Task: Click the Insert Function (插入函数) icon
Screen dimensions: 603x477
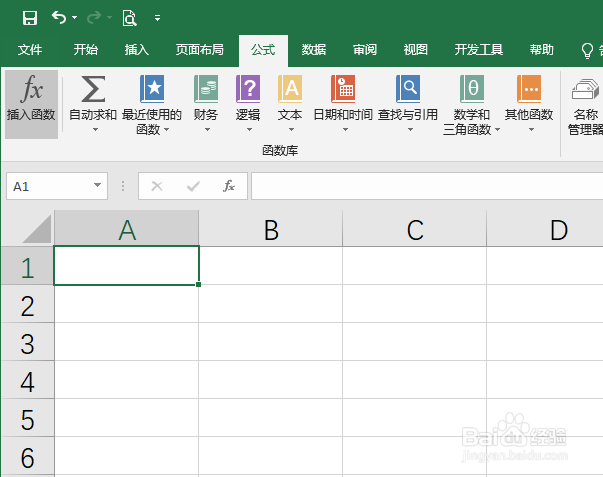Action: click(x=31, y=91)
